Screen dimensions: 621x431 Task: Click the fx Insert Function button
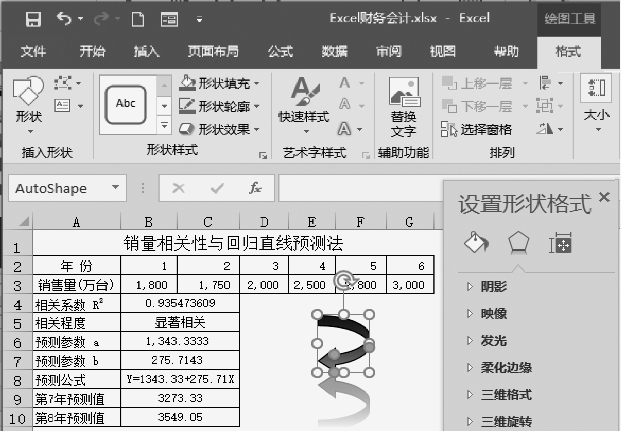coord(255,188)
